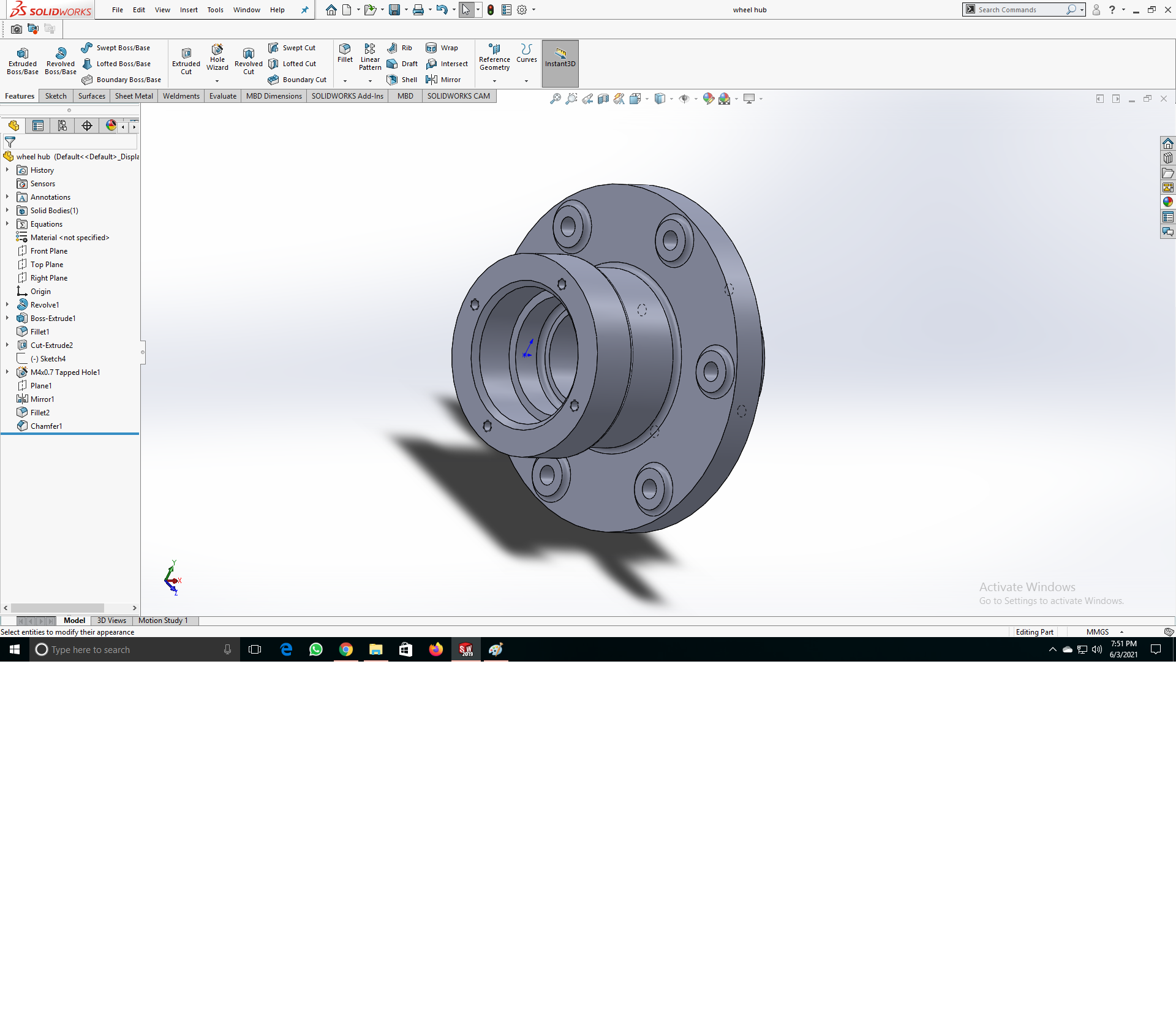Open the Reference Geometry dropdown arrow
Image resolution: width=1176 pixels, height=1023 pixels.
(494, 81)
